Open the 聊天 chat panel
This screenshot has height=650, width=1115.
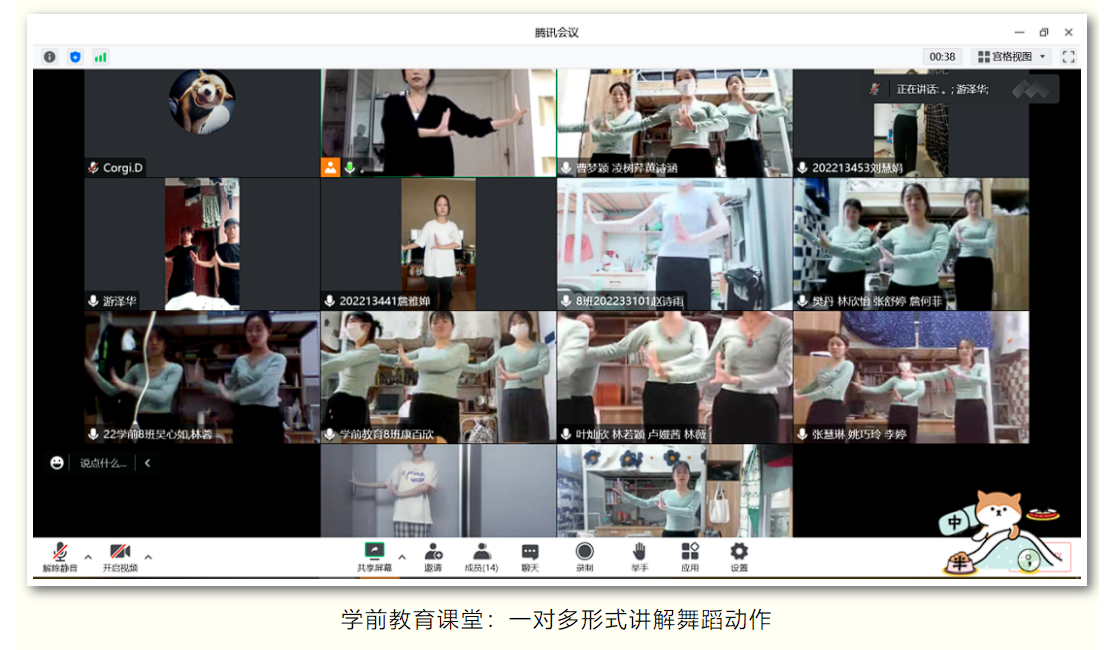coord(530,554)
